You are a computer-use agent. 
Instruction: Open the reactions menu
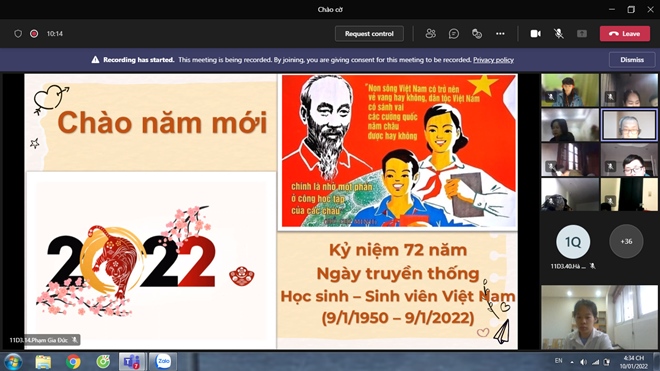point(477,34)
